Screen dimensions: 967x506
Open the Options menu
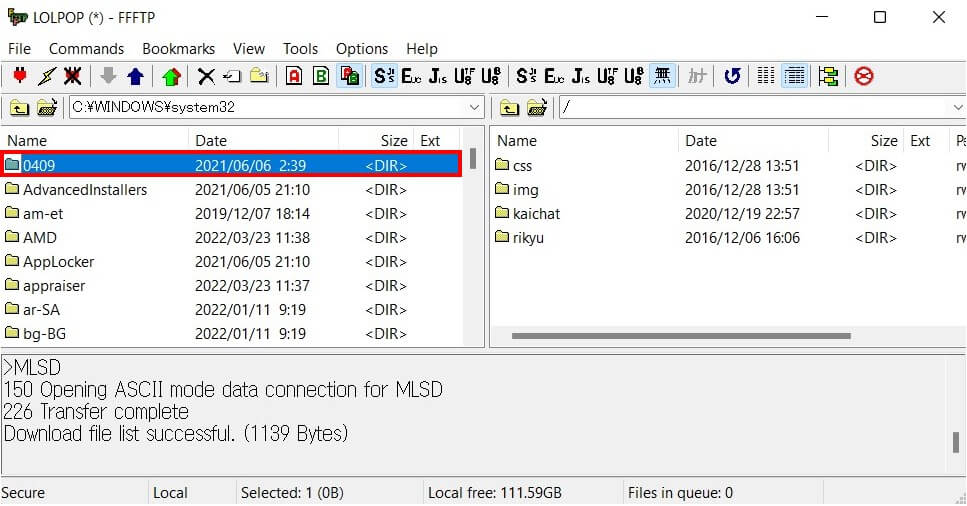362,49
